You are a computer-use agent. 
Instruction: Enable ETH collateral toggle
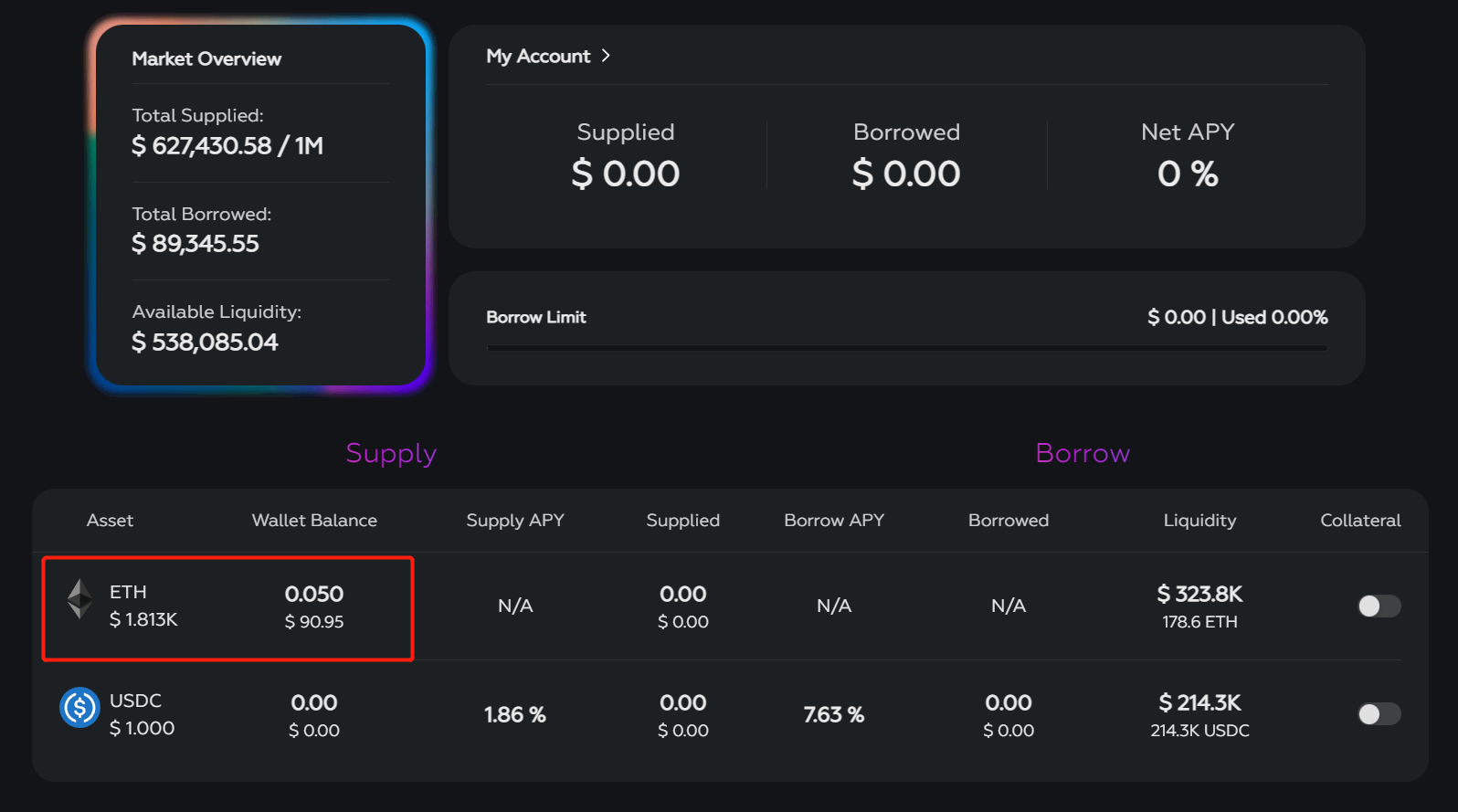point(1379,606)
